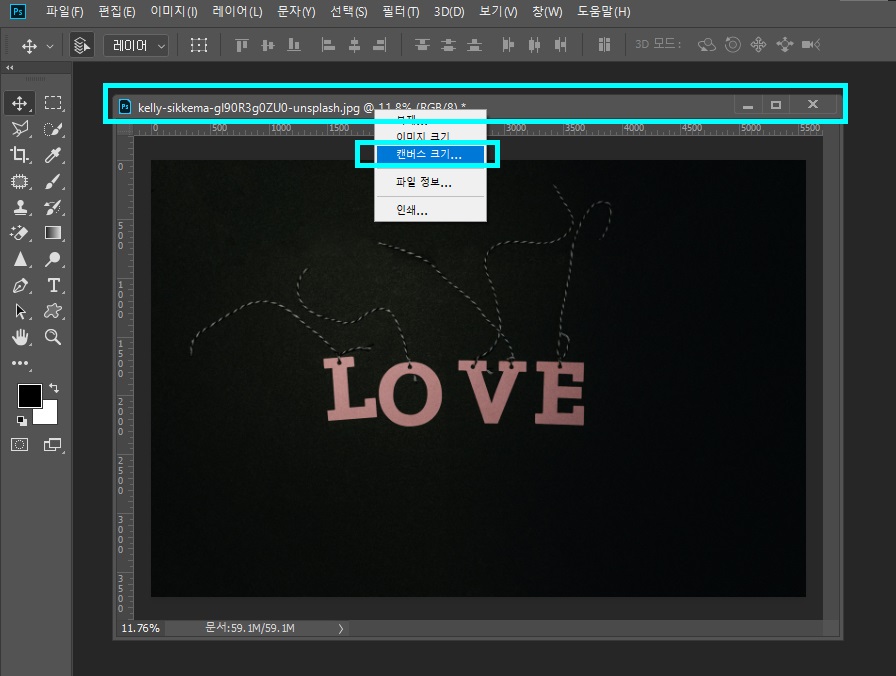Click the black foreground color swatch
This screenshot has height=676, width=896.
[29, 395]
